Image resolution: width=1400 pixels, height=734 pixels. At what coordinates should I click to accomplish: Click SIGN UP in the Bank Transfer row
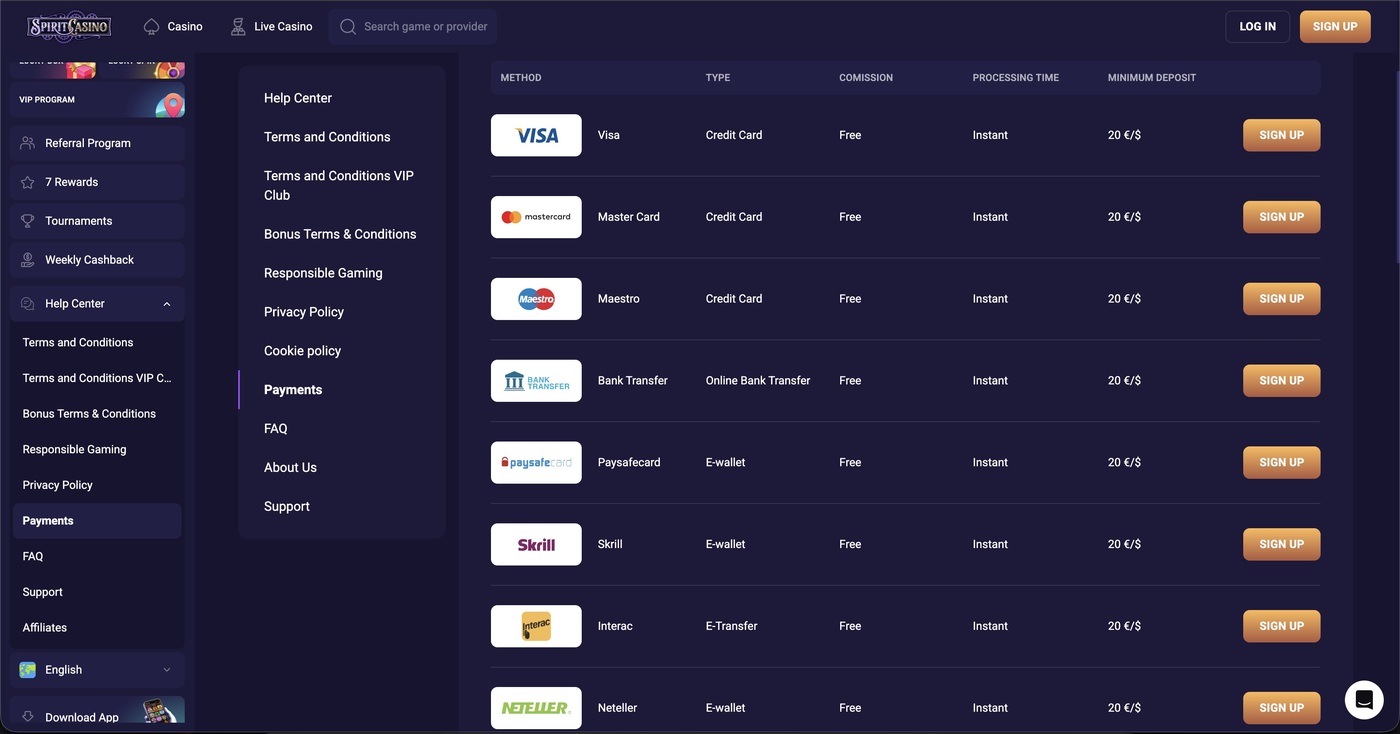pos(1281,381)
